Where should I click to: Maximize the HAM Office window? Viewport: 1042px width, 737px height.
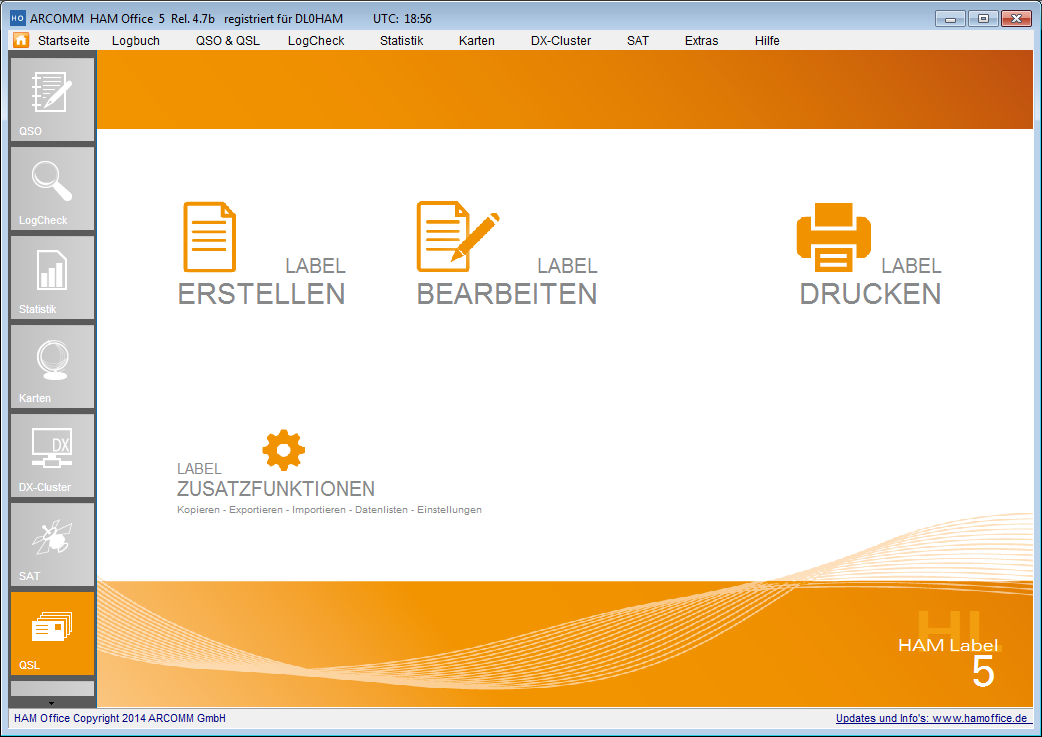983,19
